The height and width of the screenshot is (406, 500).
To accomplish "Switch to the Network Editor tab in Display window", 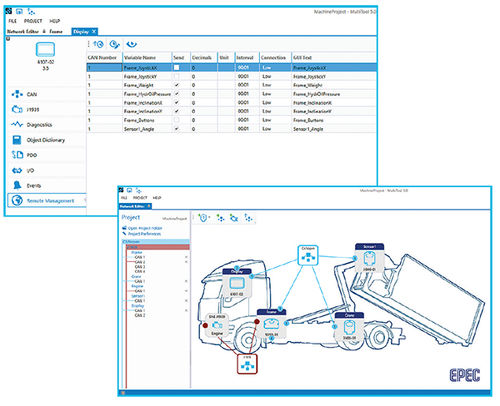I will coord(23,31).
